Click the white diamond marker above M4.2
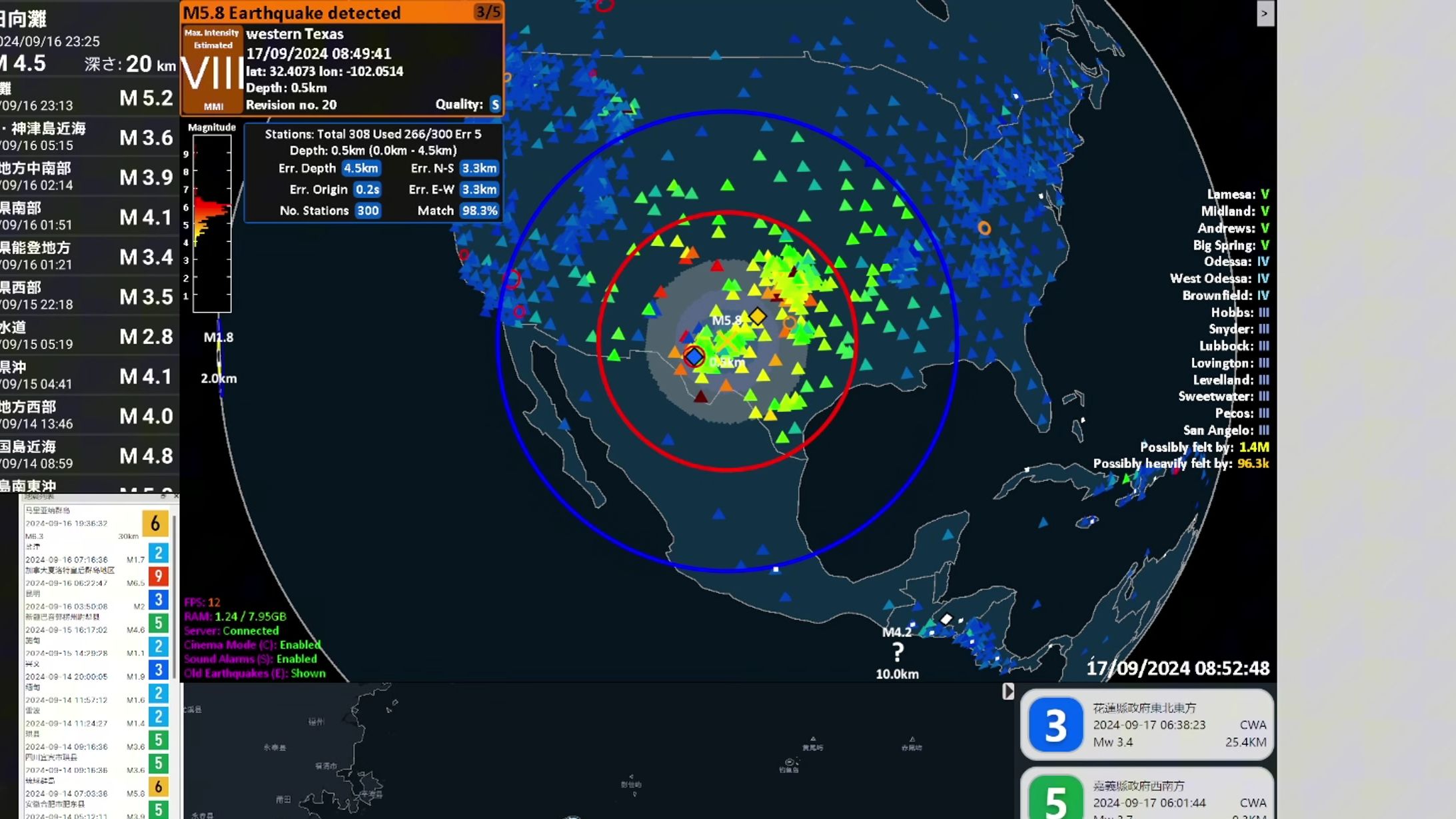The height and width of the screenshot is (819, 1456). click(x=946, y=619)
